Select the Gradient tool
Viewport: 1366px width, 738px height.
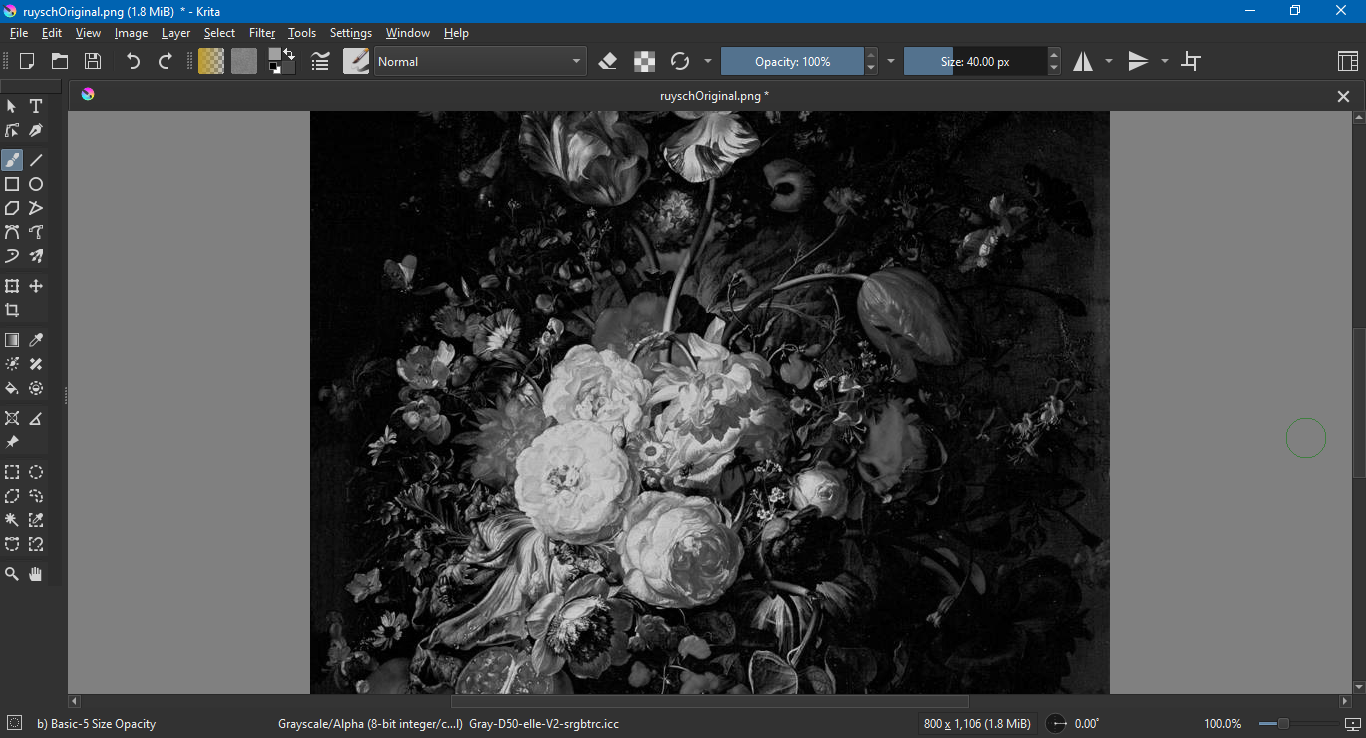12,340
